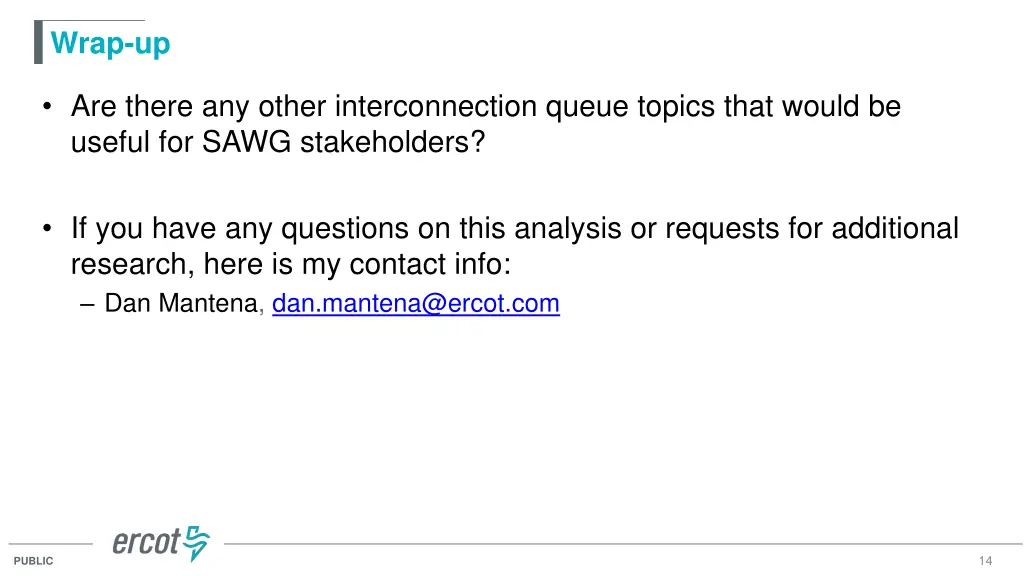Click the word SAWG in first bullet
This screenshot has width=1024, height=576.
tap(246, 142)
